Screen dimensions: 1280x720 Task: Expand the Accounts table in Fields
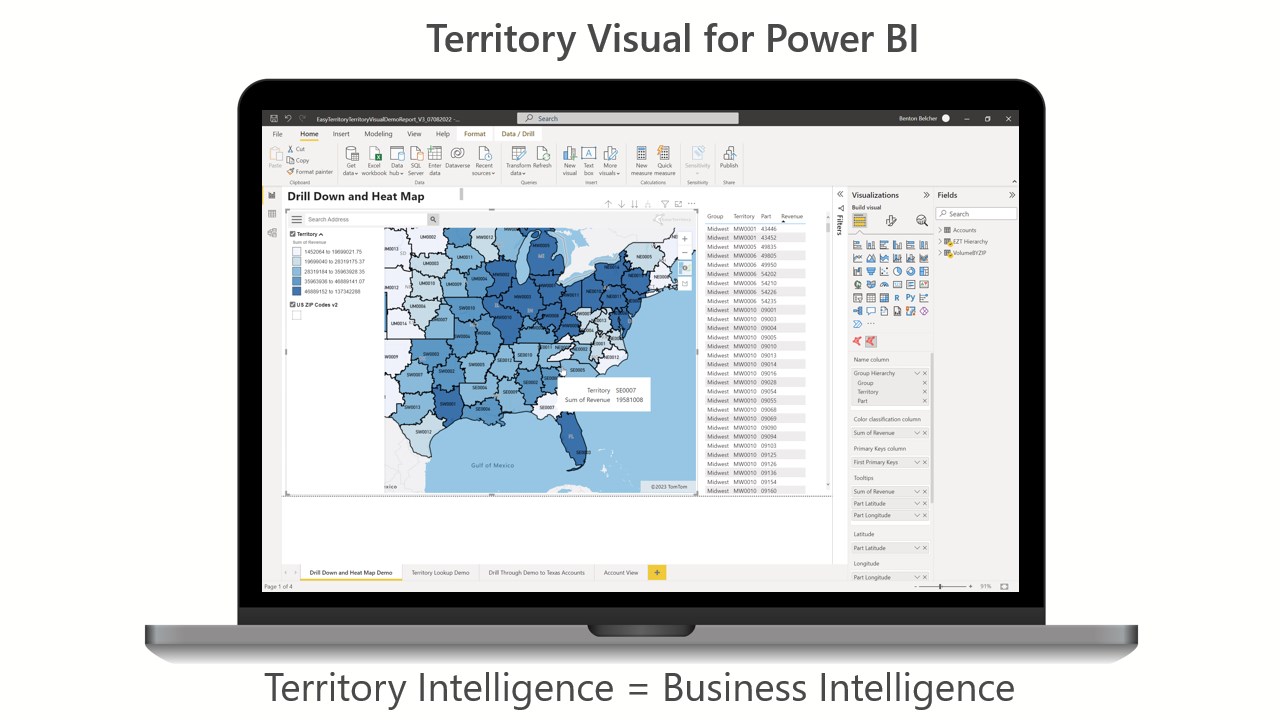[x=940, y=230]
